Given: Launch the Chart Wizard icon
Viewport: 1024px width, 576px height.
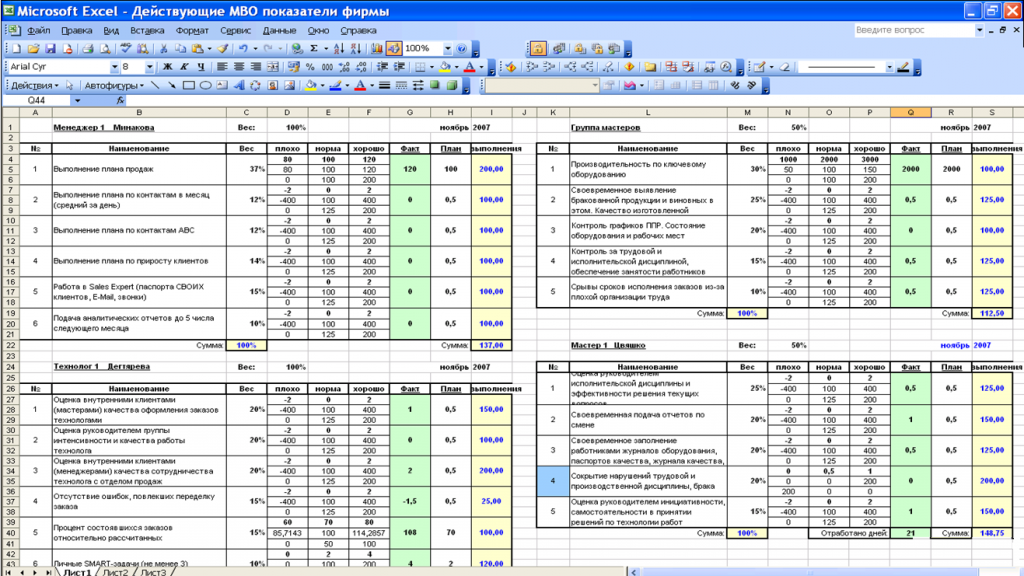Looking at the screenshot, I should coord(377,49).
